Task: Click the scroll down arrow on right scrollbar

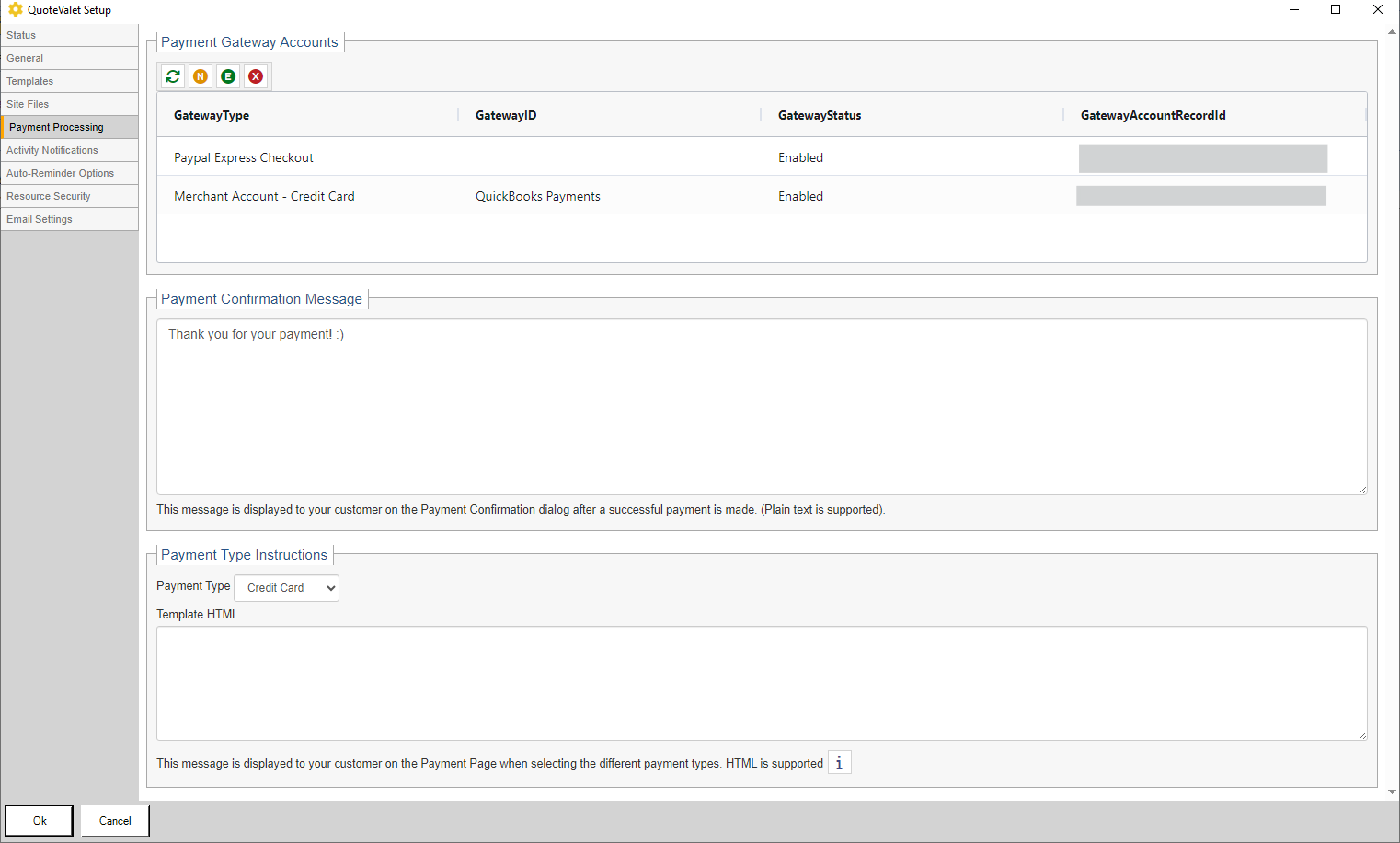Action: (x=1392, y=791)
